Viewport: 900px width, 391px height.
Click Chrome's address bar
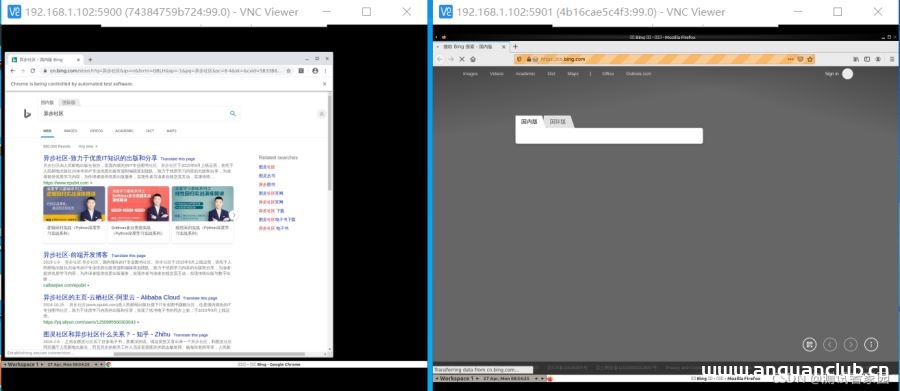click(166, 71)
